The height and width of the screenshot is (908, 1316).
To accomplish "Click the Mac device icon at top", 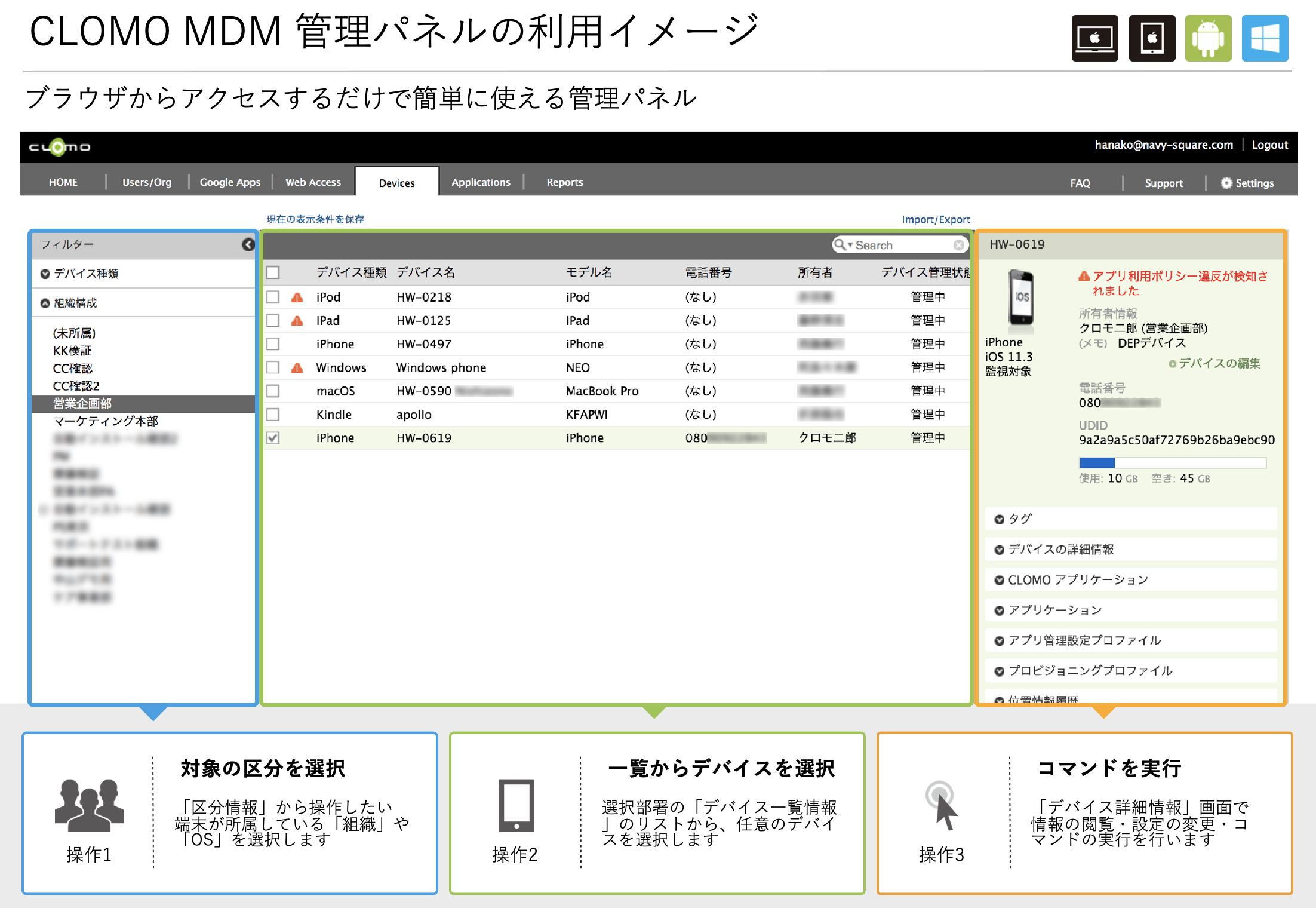I will point(1094,38).
